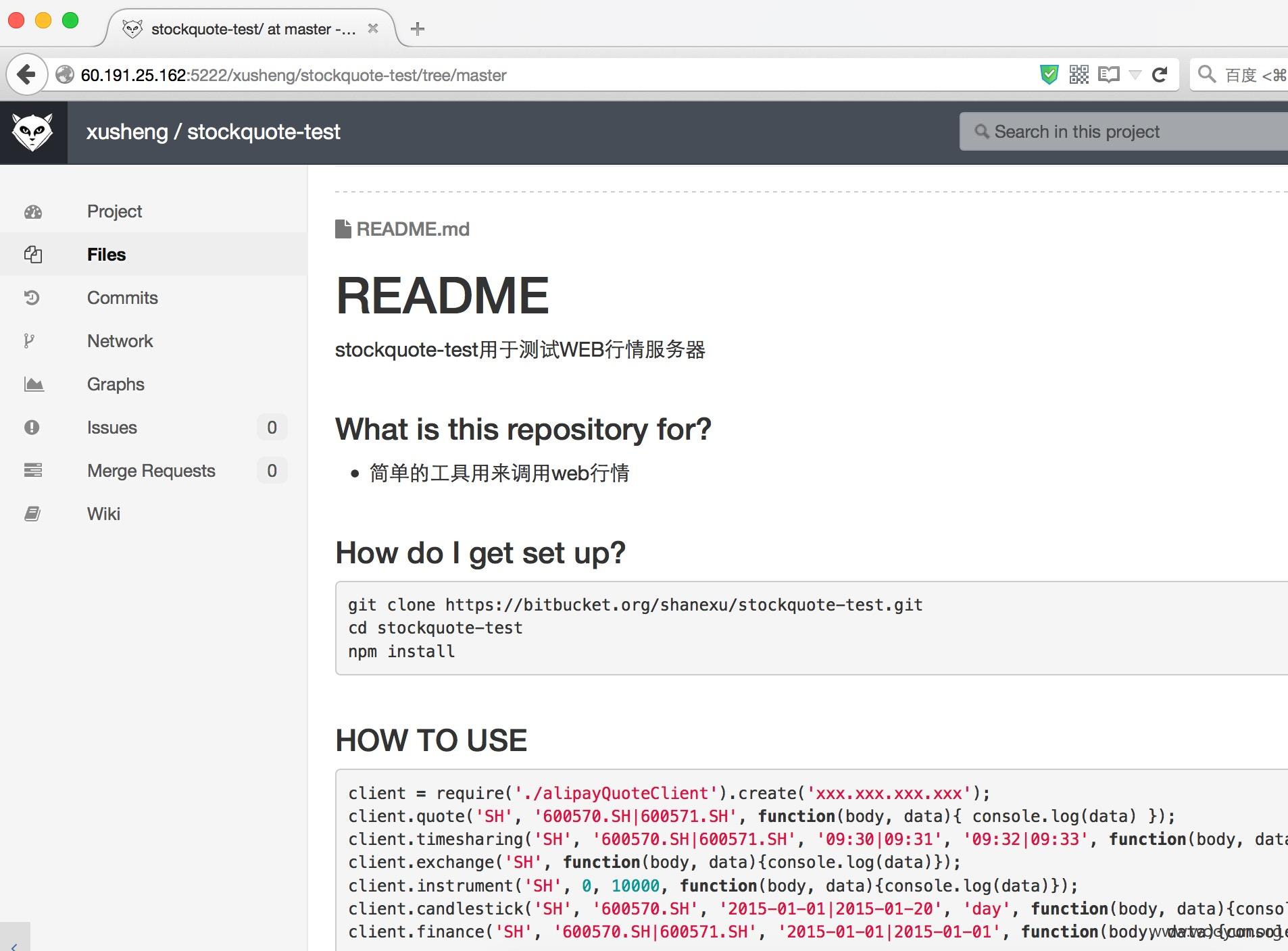The image size is (1288, 951).
Task: Click the reader view book icon
Action: (x=1109, y=75)
